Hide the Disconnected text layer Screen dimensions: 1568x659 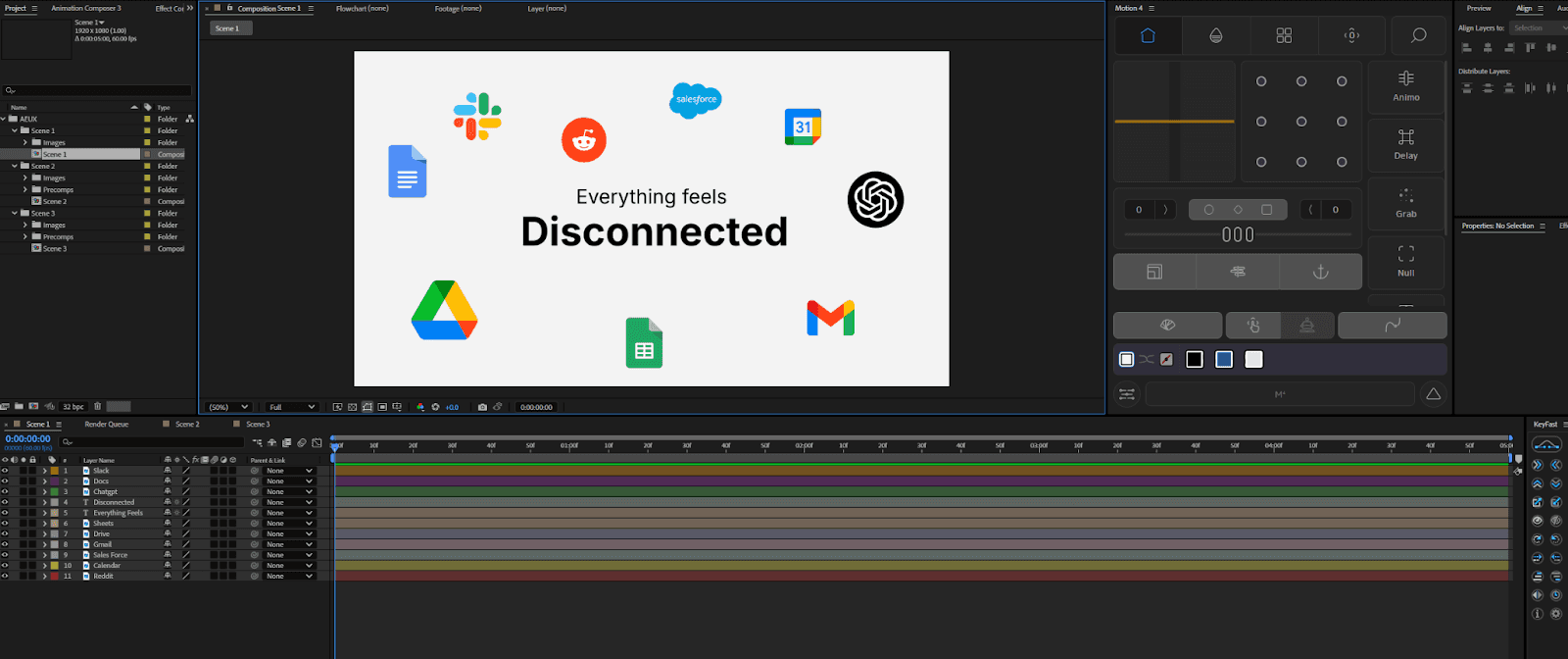5,502
